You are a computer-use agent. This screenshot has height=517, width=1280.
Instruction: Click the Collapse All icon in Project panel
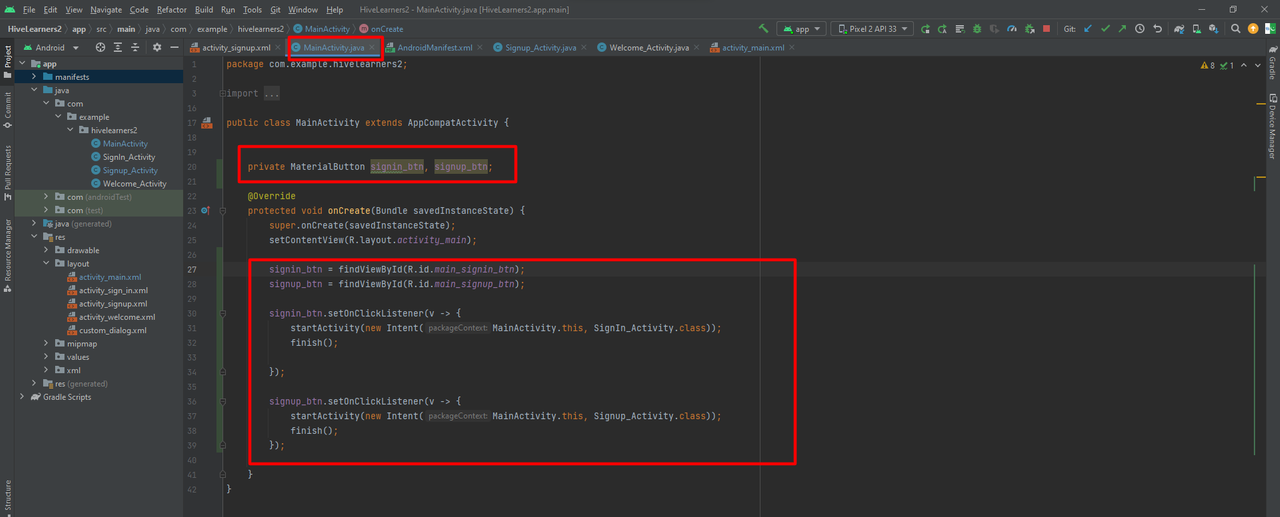(x=137, y=47)
